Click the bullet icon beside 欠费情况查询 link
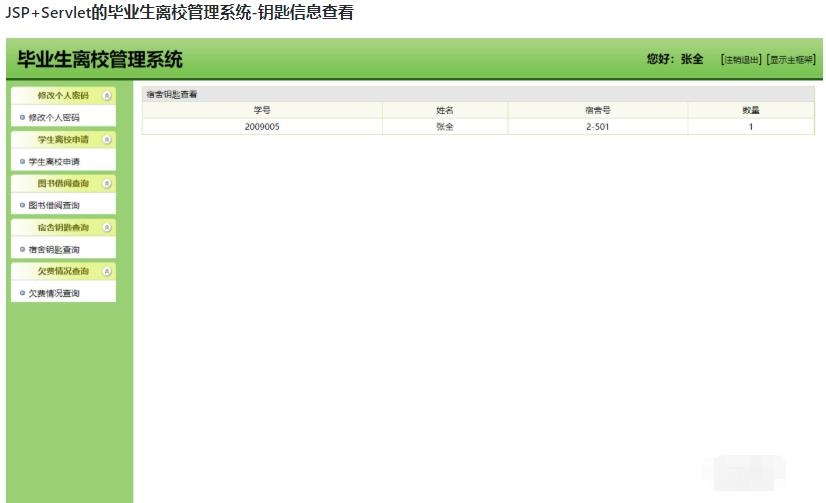Viewport: 826px width, 503px height. (x=22, y=293)
